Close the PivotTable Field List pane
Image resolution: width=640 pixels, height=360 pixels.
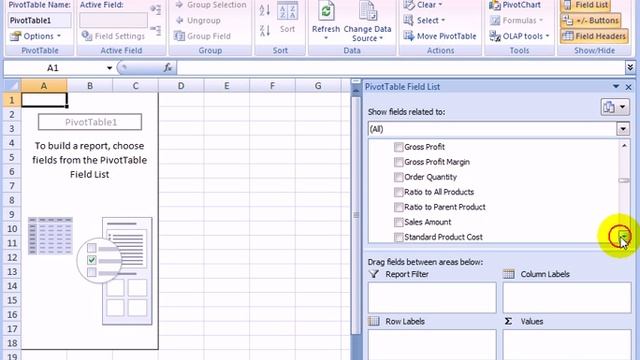(x=629, y=87)
